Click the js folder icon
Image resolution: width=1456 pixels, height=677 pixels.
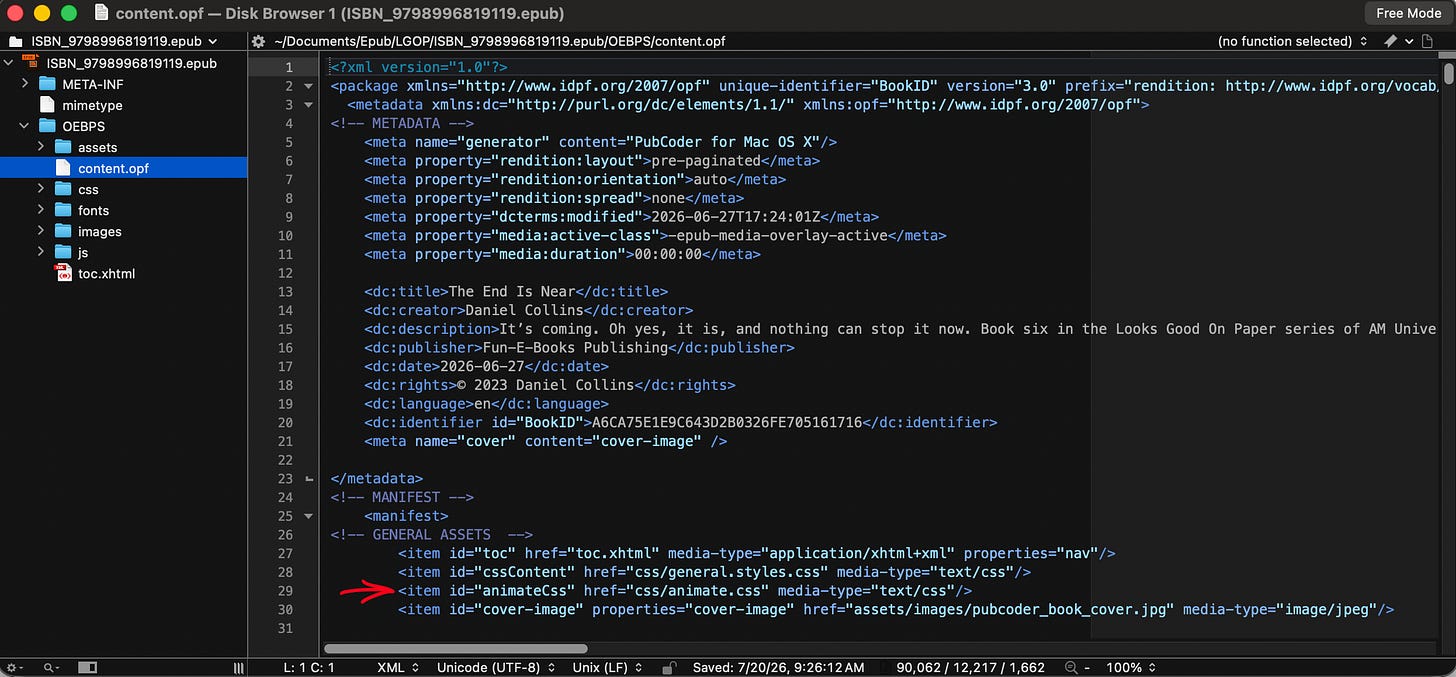tap(63, 252)
